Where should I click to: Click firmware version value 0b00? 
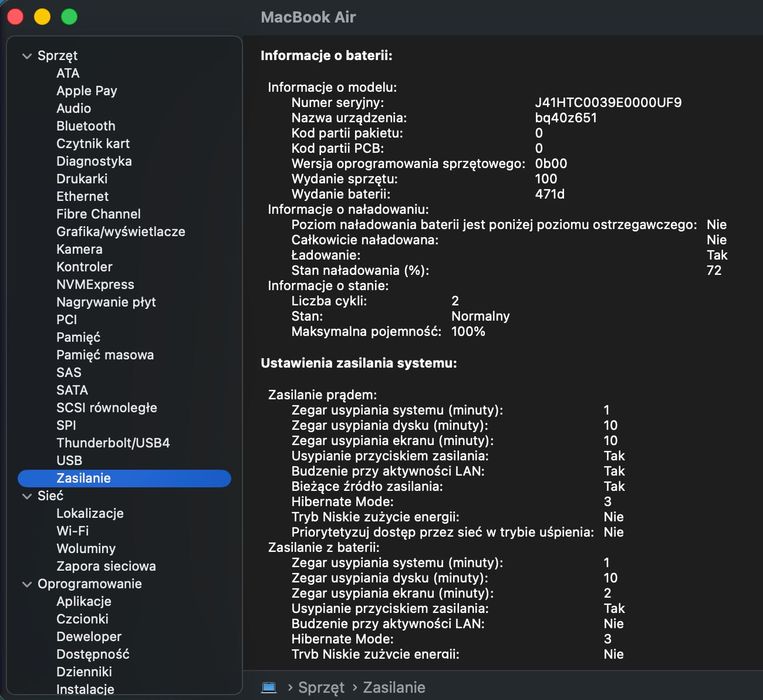pos(551,163)
